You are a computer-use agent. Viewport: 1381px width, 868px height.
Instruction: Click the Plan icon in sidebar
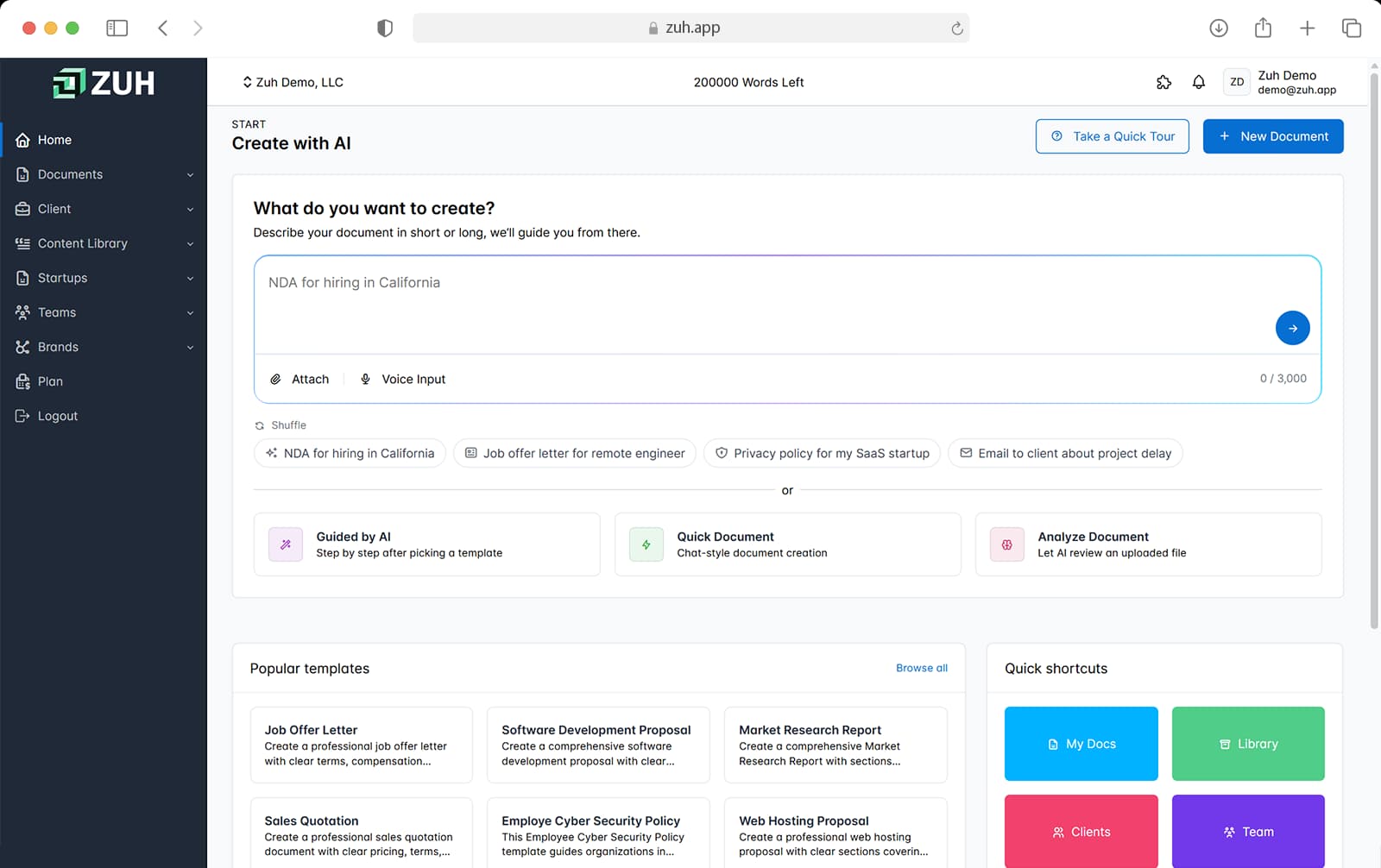23,381
